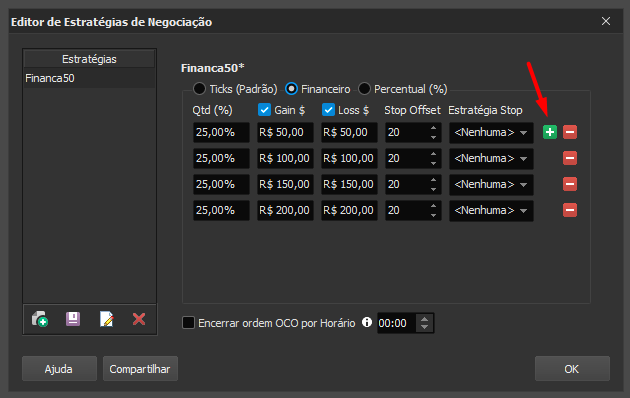Click the new strategy icon with green plus

click(40, 319)
